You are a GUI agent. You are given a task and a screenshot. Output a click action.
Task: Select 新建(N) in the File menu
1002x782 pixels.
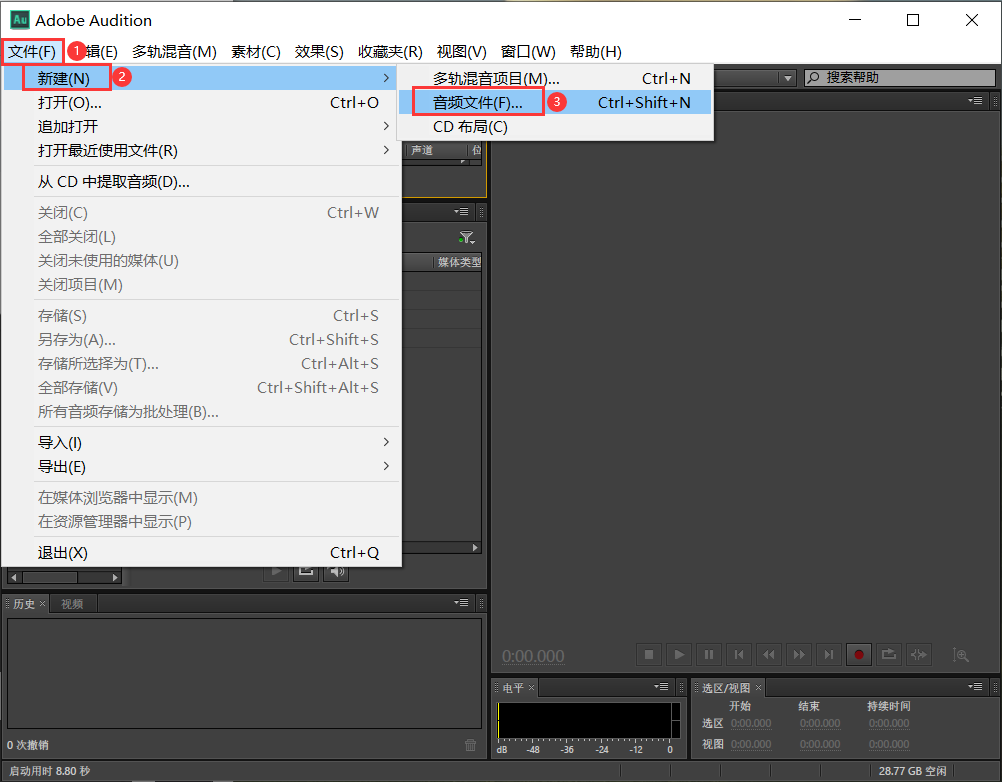pos(201,79)
